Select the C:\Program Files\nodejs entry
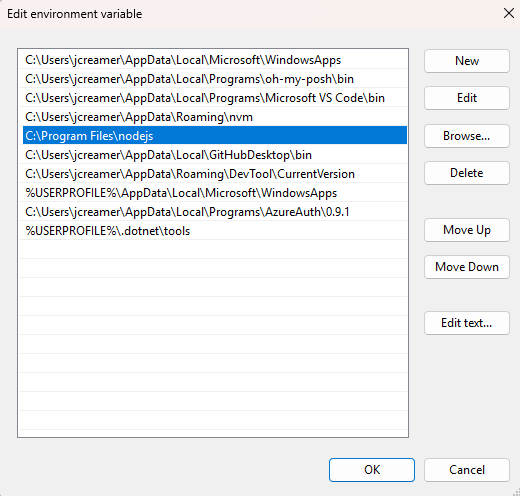Screen dimensions: 520x496 (x=213, y=136)
